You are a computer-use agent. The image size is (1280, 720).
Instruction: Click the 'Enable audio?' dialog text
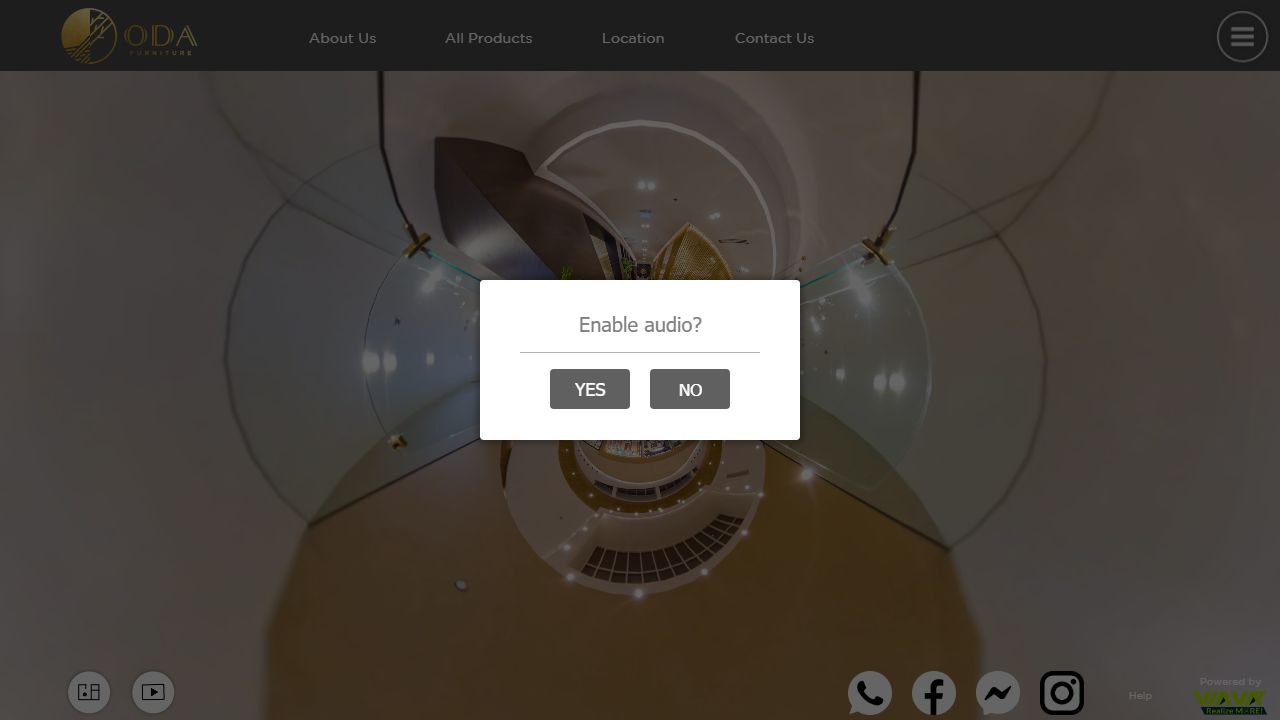(x=640, y=324)
